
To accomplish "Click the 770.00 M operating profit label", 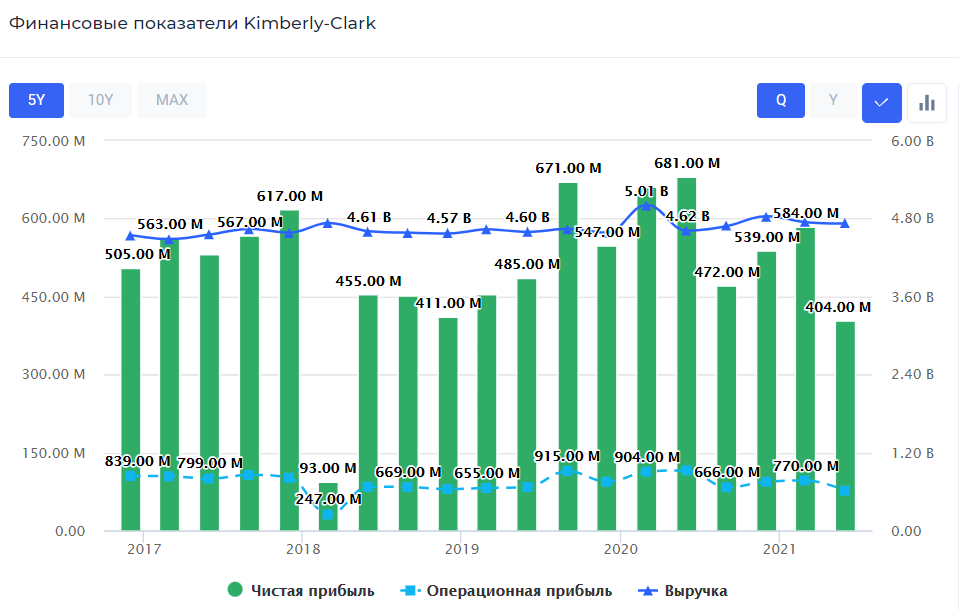I will [805, 466].
